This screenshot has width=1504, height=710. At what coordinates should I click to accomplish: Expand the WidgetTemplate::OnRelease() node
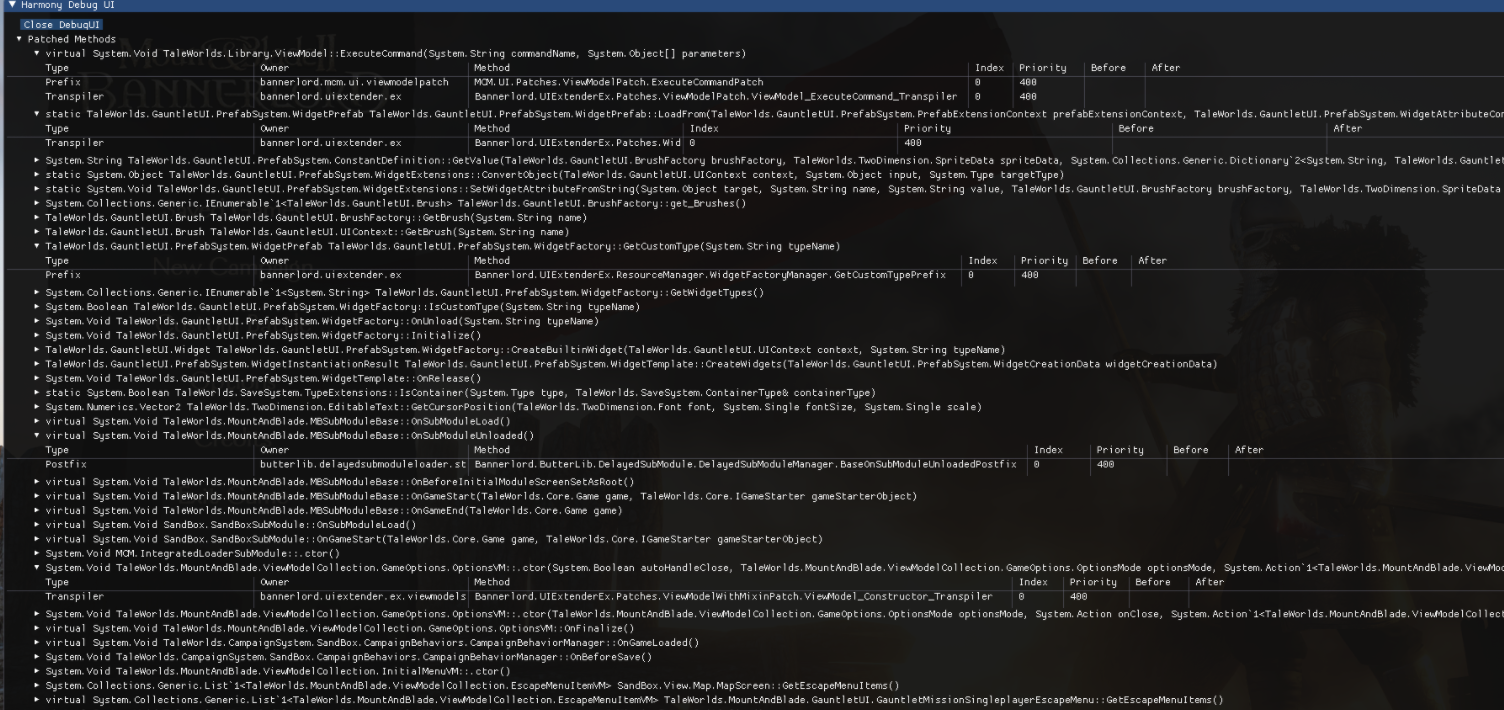[37, 379]
